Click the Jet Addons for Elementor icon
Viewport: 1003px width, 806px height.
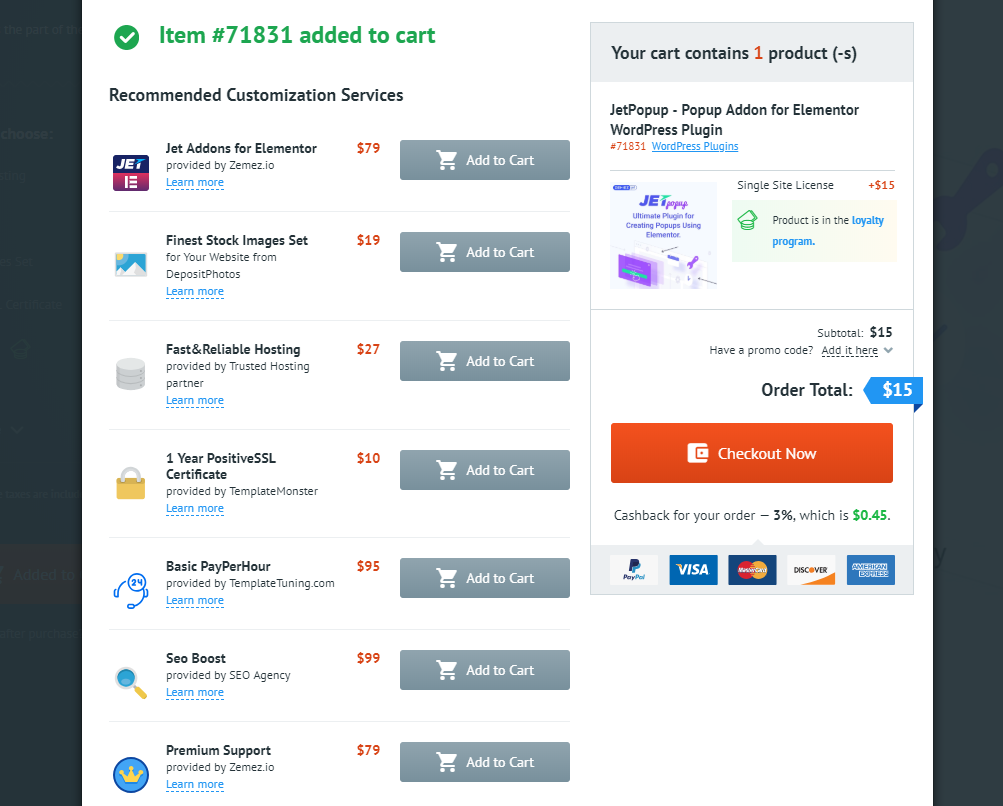[131, 173]
